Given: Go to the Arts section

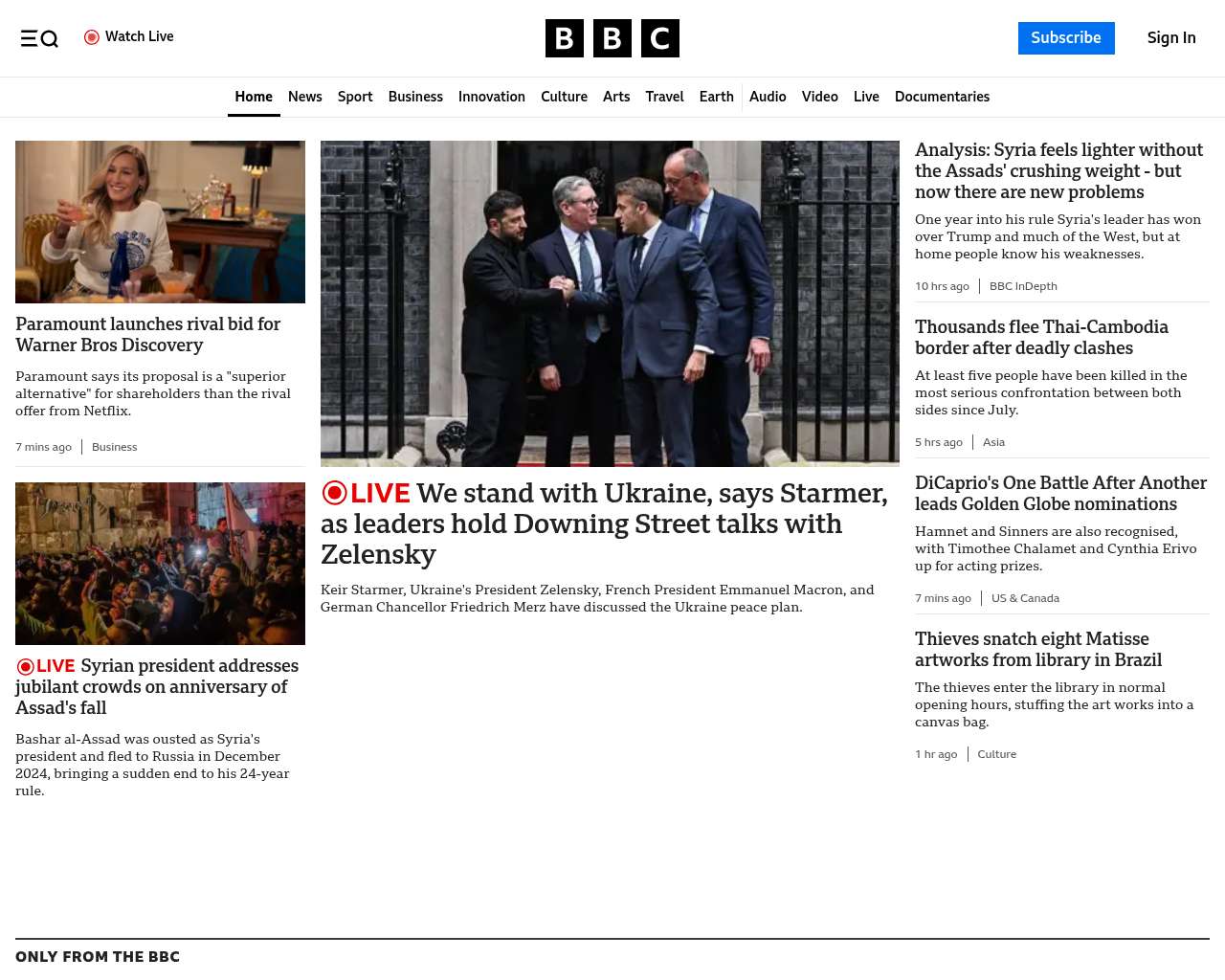Looking at the screenshot, I should click(x=616, y=97).
